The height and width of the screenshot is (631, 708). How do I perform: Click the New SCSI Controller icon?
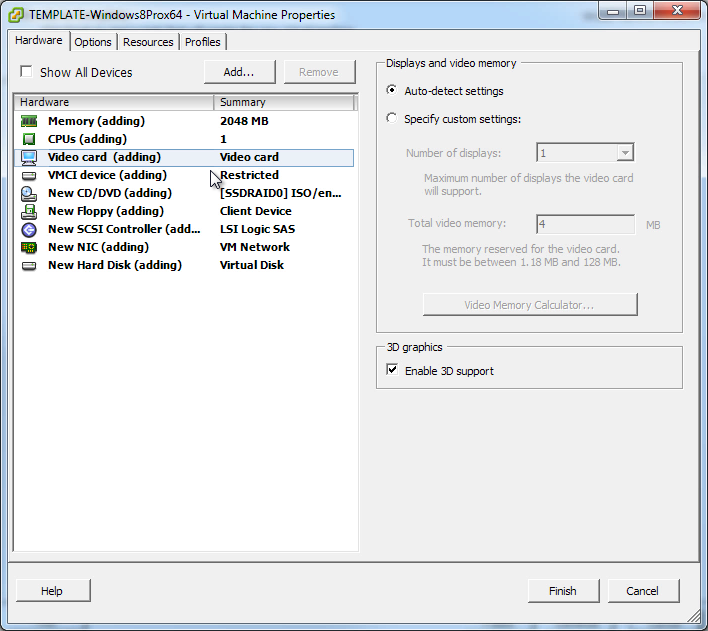(x=29, y=229)
